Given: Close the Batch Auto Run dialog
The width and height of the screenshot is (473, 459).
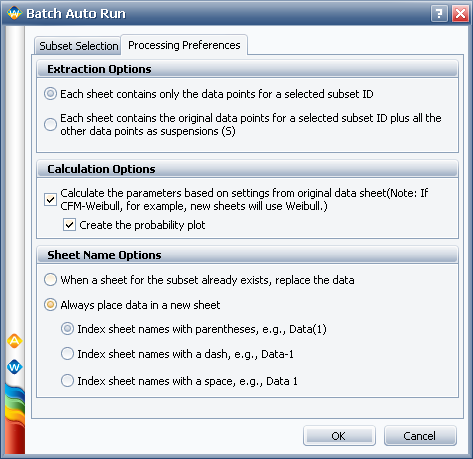Looking at the screenshot, I should [460, 14].
